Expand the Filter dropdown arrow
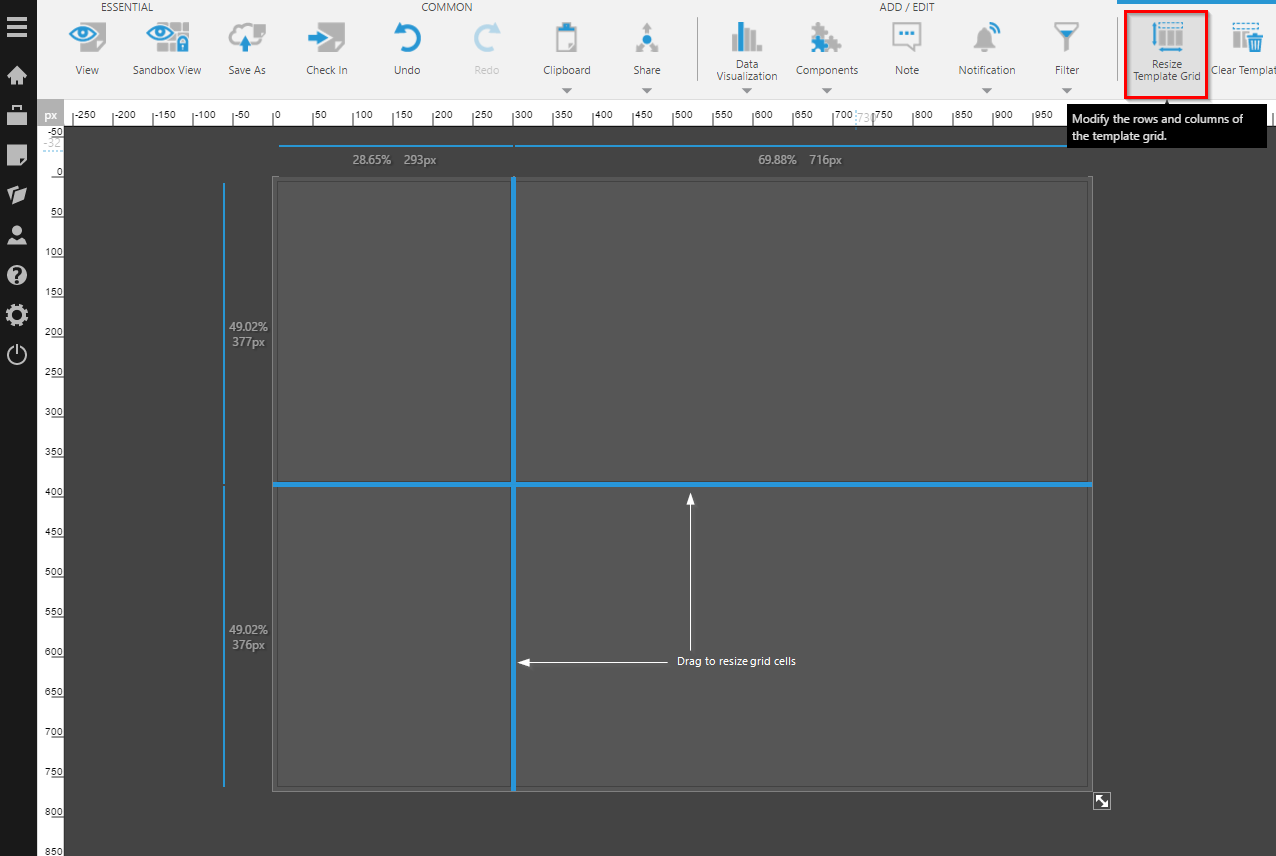 [1067, 91]
